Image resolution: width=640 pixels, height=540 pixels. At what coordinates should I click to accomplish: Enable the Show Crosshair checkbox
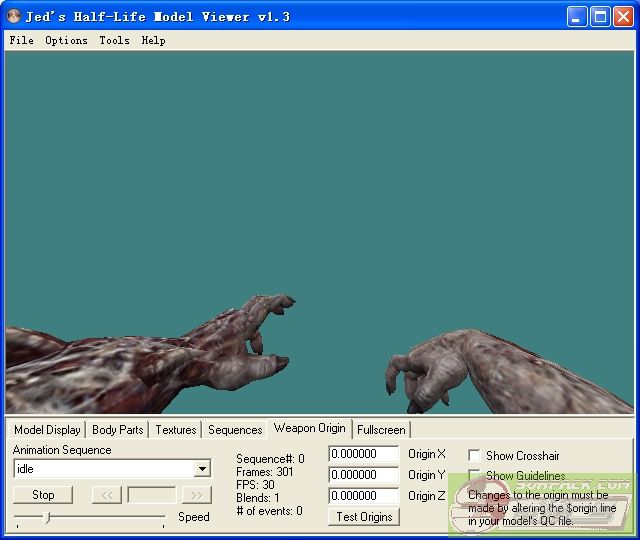point(475,456)
